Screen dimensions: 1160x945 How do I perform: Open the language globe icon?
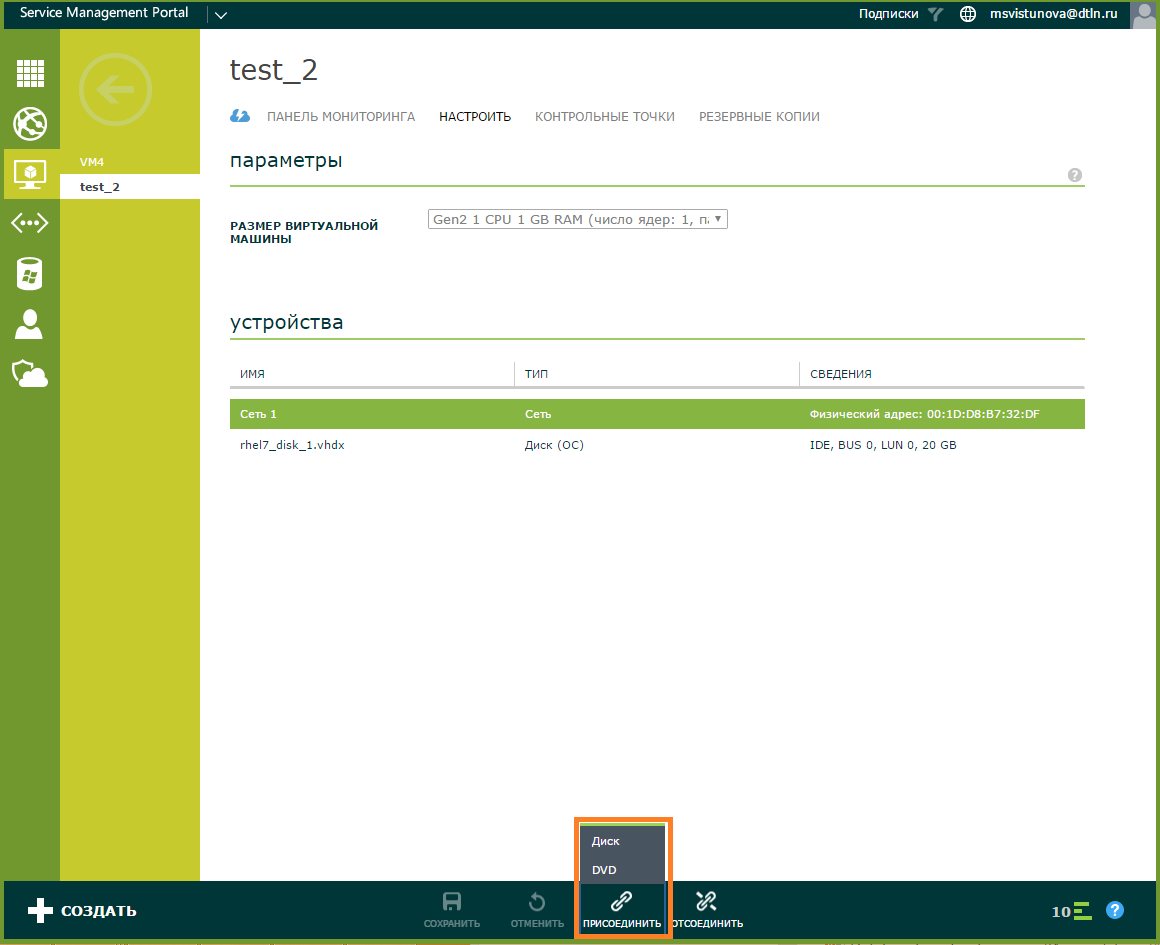pos(968,14)
